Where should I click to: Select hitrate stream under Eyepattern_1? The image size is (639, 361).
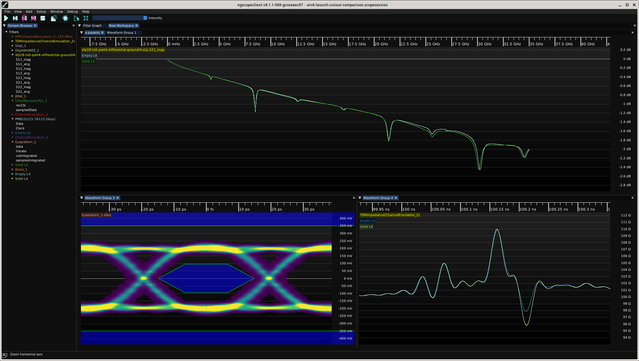[21, 151]
